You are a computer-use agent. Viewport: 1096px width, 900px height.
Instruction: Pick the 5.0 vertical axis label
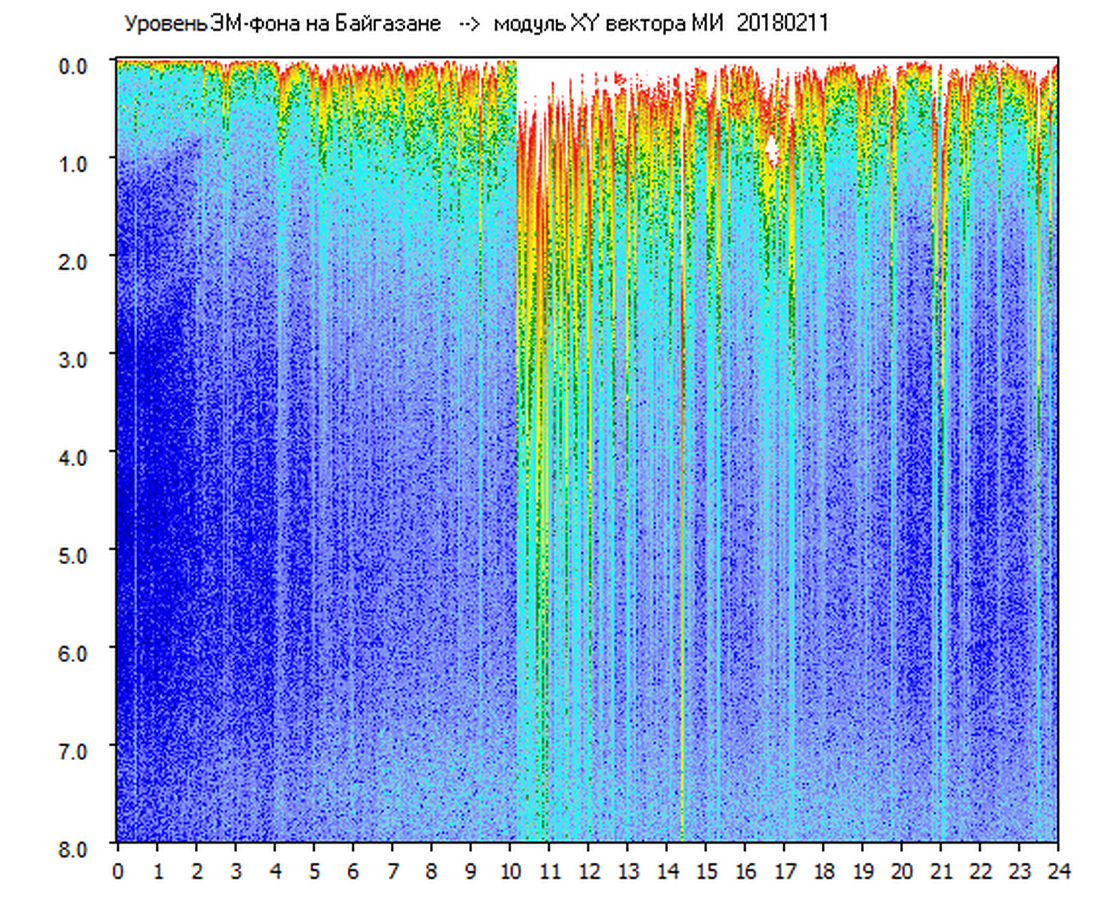(x=77, y=553)
